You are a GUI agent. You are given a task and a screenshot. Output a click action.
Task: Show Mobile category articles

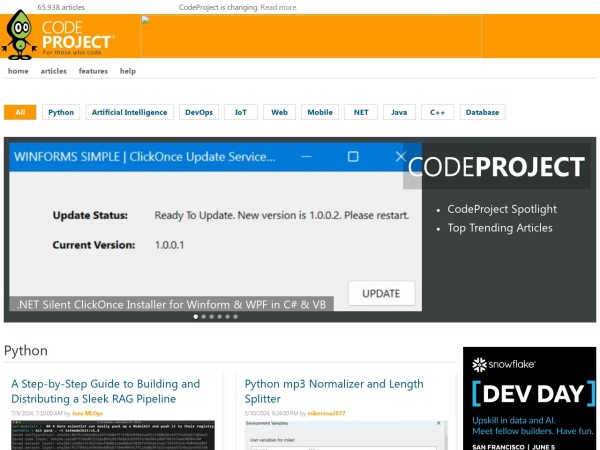coord(320,112)
